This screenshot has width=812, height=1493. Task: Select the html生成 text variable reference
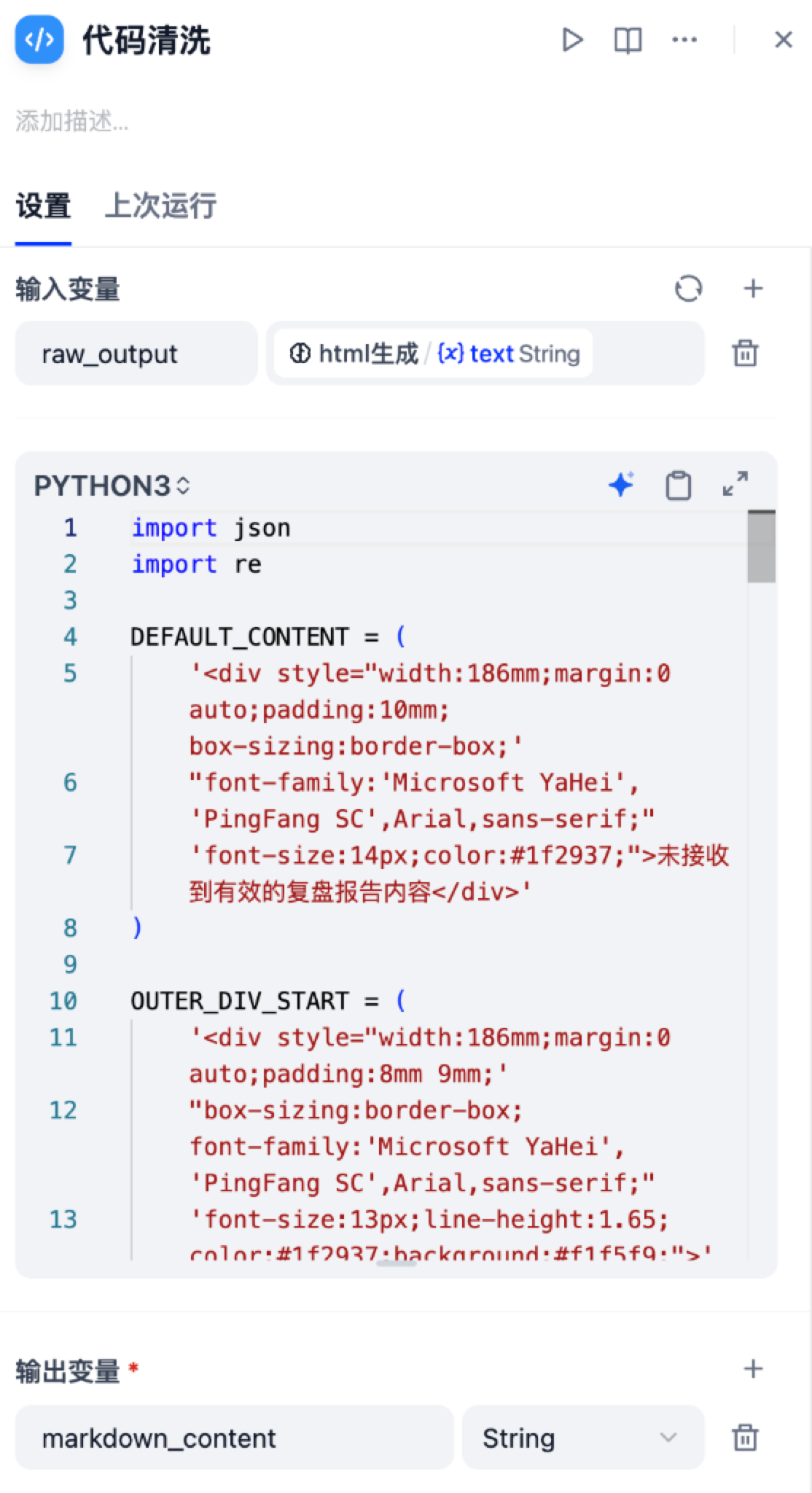pos(434,354)
